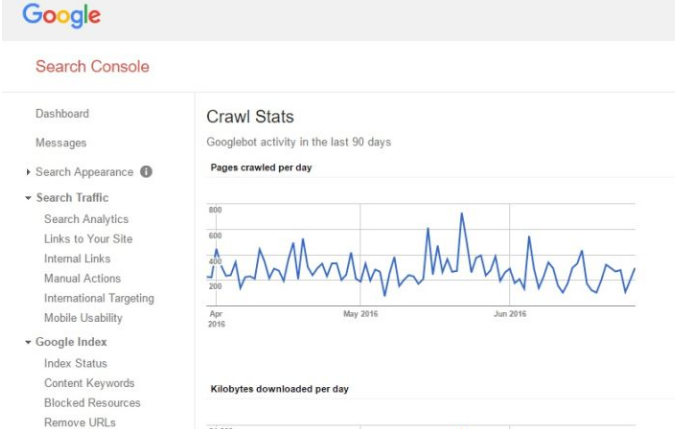Image resolution: width=675 pixels, height=429 pixels.
Task: Click the 'Apr 2016' axis label
Action: tap(216, 319)
